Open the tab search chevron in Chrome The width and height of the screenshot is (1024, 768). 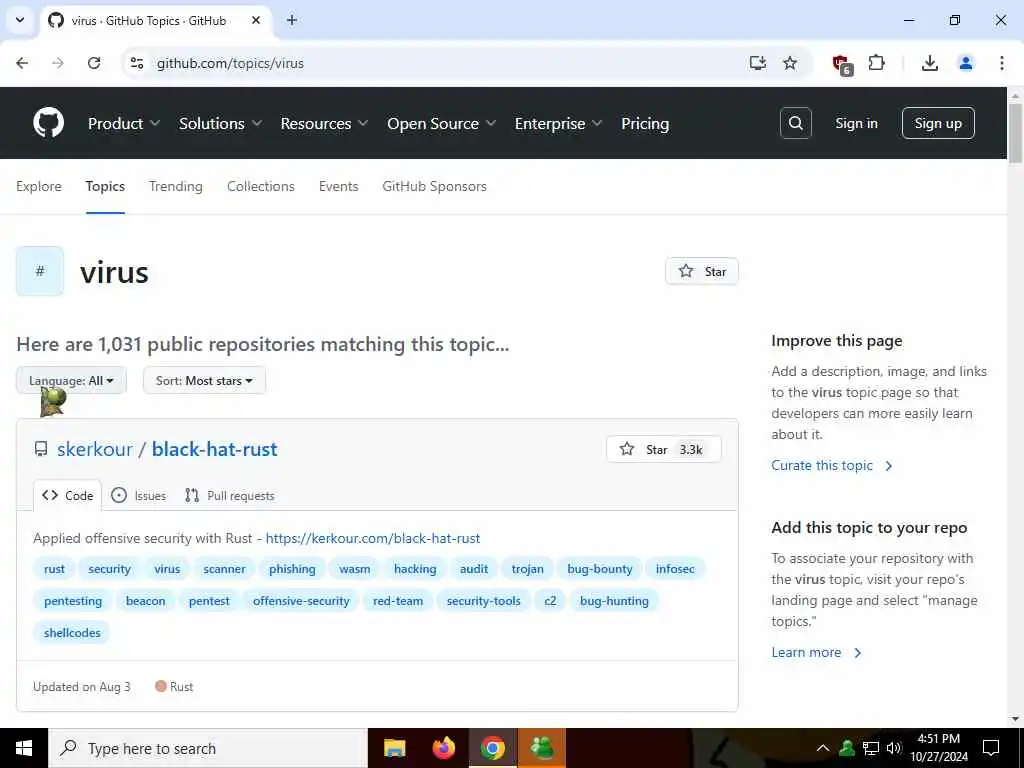20,20
